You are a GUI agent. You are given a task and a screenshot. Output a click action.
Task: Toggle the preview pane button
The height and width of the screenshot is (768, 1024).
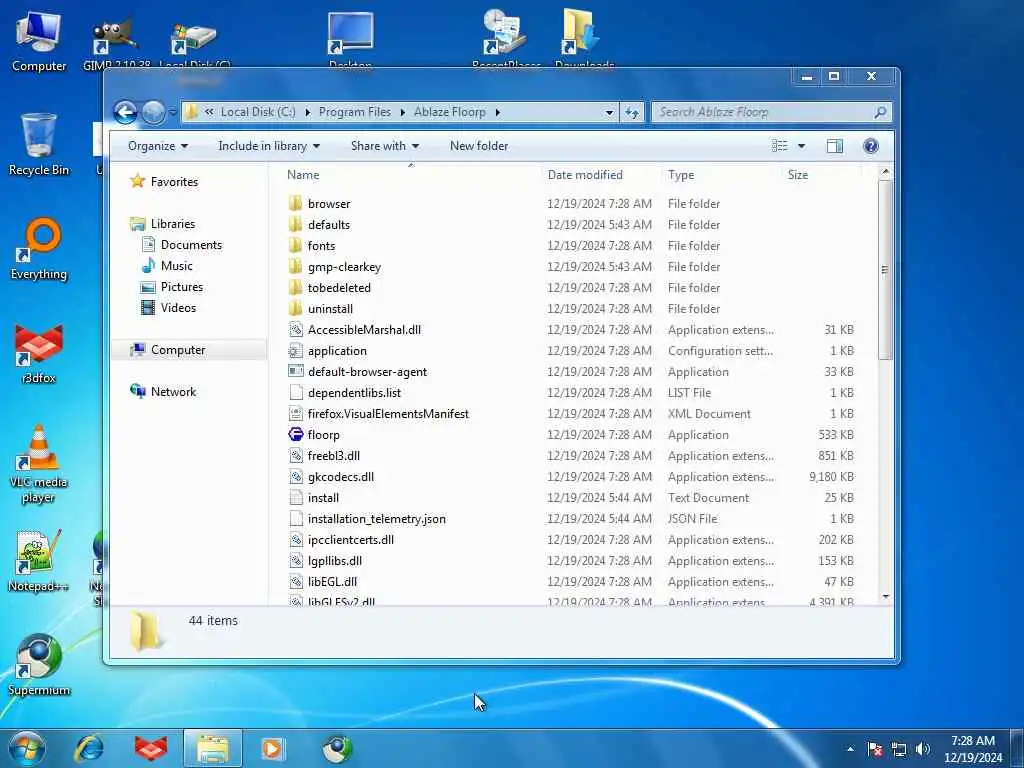tap(835, 146)
